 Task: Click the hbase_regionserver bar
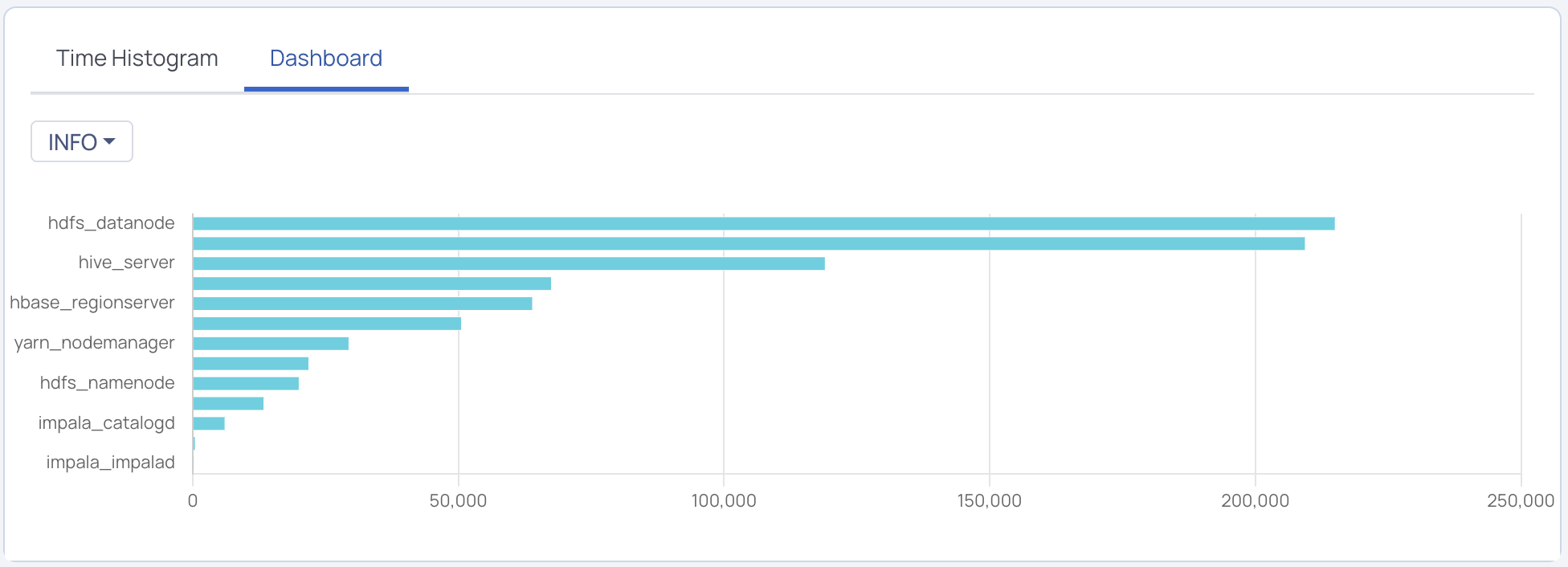362,304
